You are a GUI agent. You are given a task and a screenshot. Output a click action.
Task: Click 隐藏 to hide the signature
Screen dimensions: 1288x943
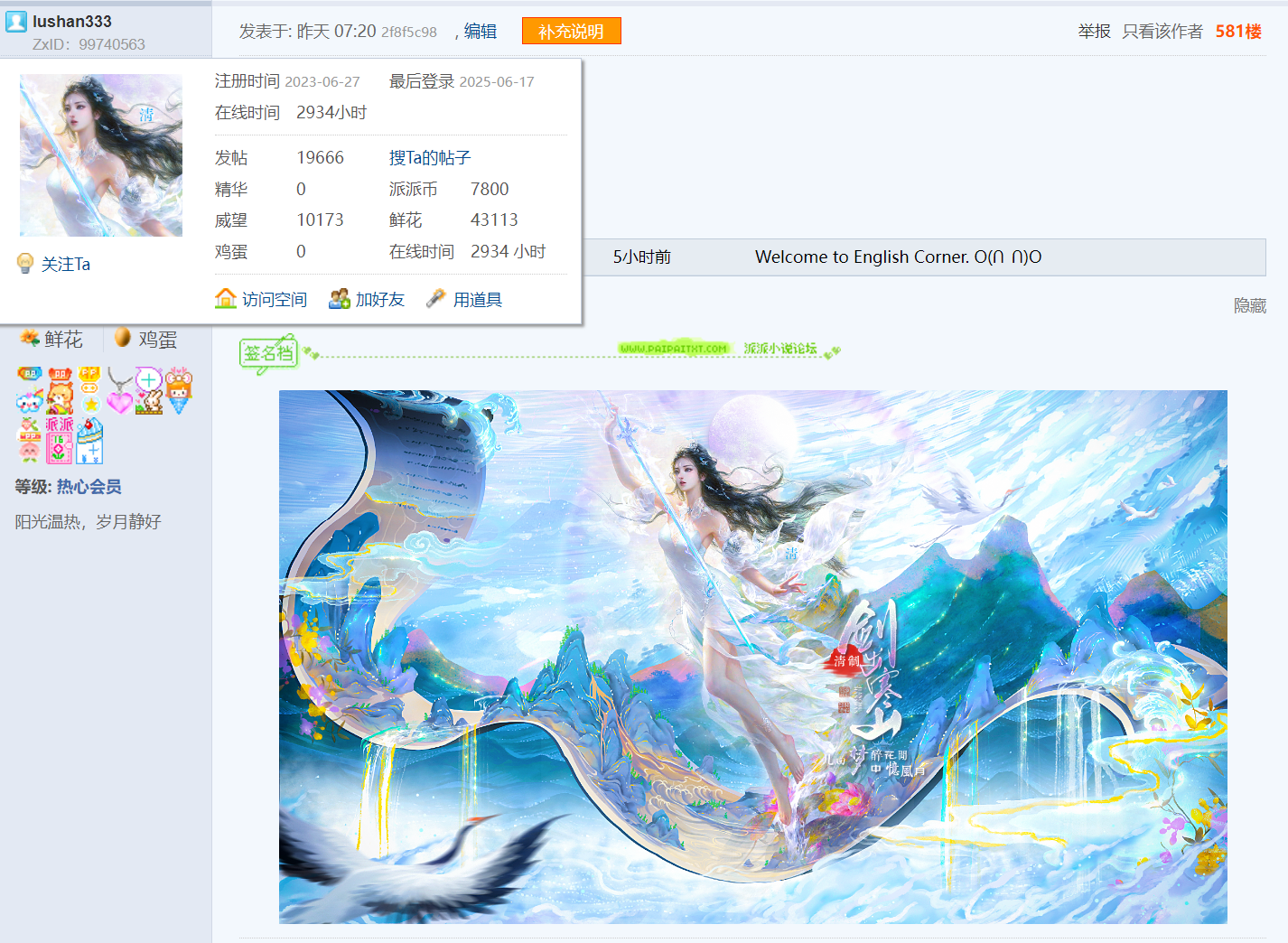pos(1250,306)
